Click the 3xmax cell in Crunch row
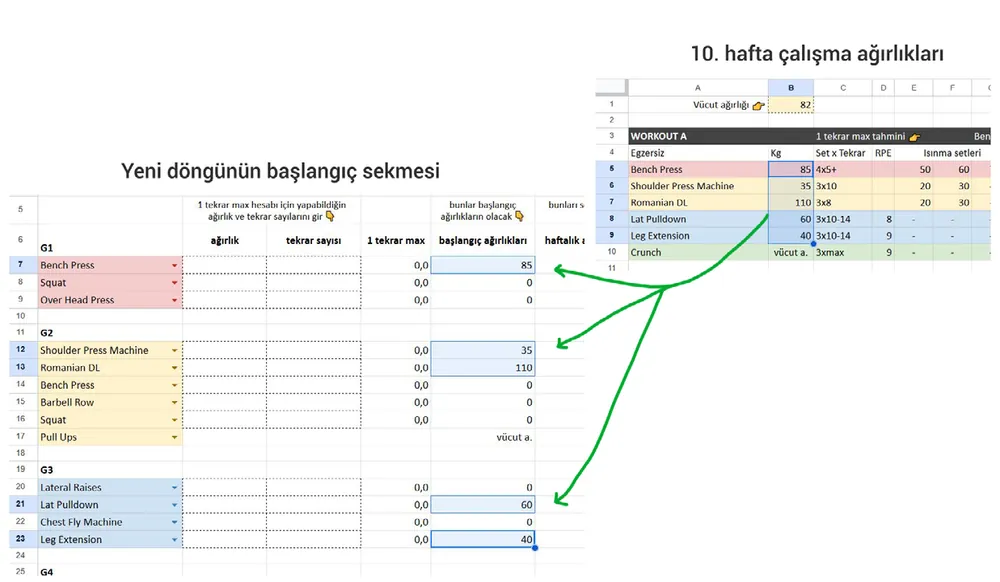1000x582 pixels. coord(842,252)
